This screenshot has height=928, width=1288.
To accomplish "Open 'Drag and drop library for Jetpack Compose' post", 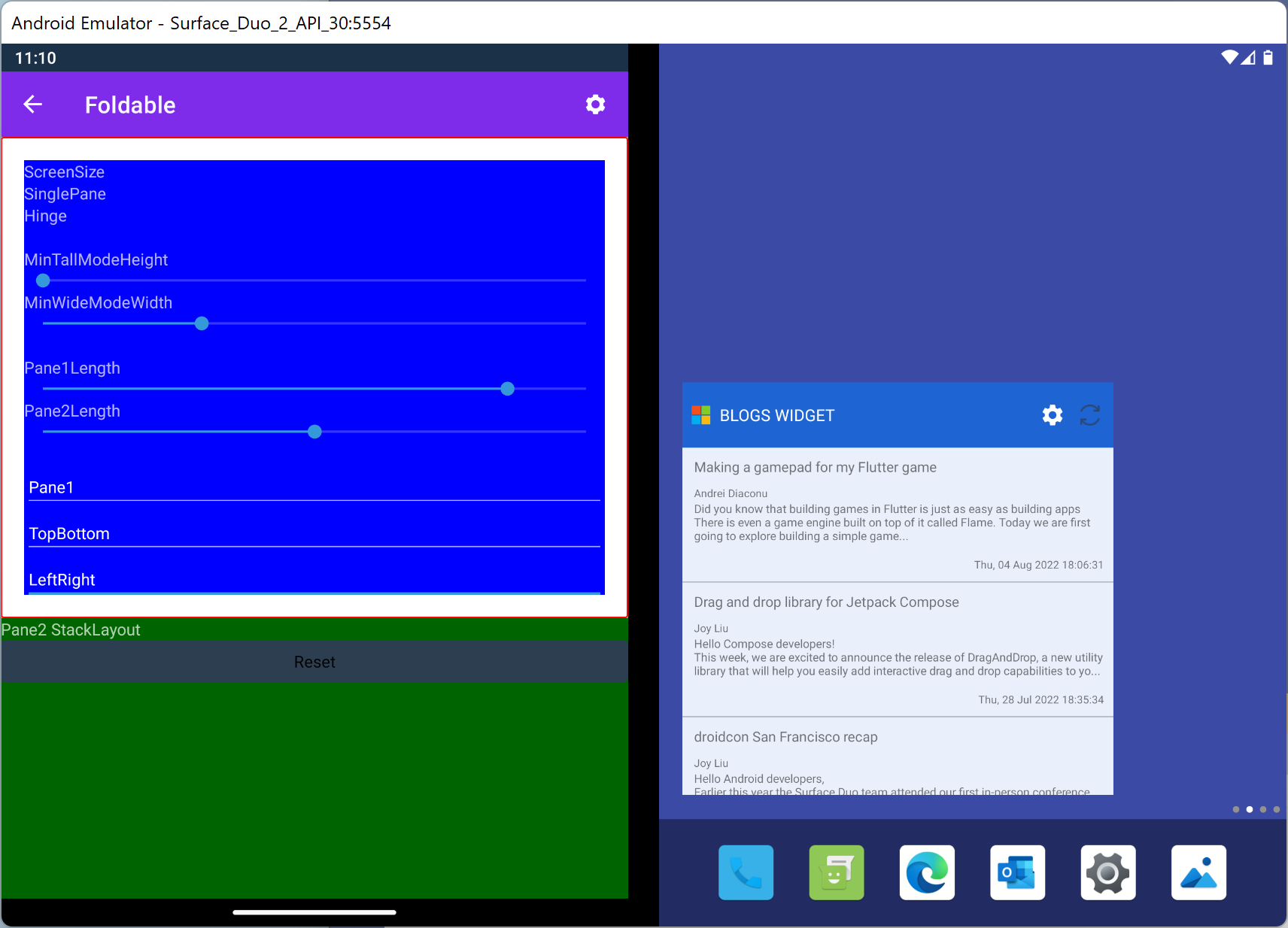I will [x=898, y=650].
